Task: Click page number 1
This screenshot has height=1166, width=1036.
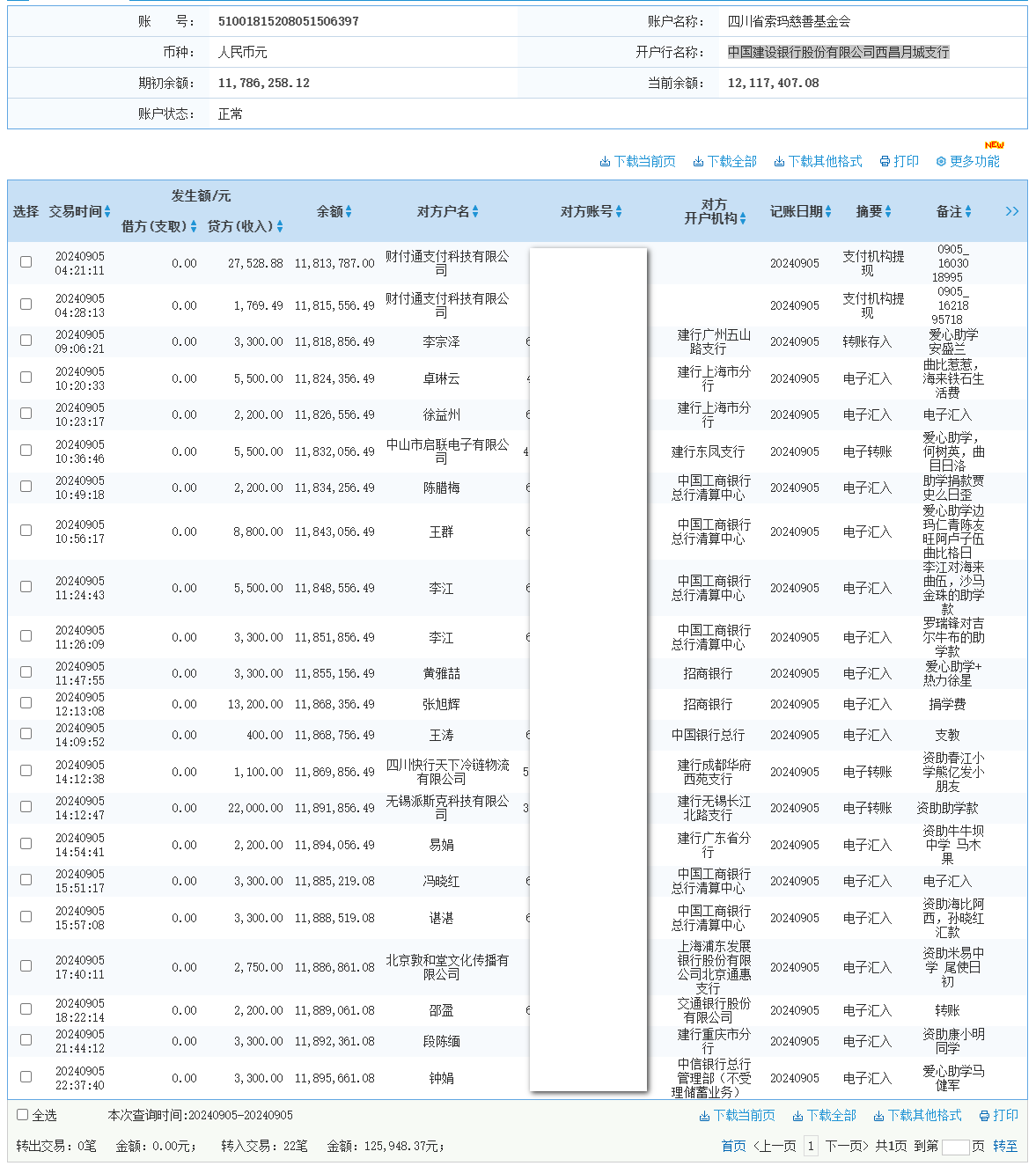Action: [811, 1146]
